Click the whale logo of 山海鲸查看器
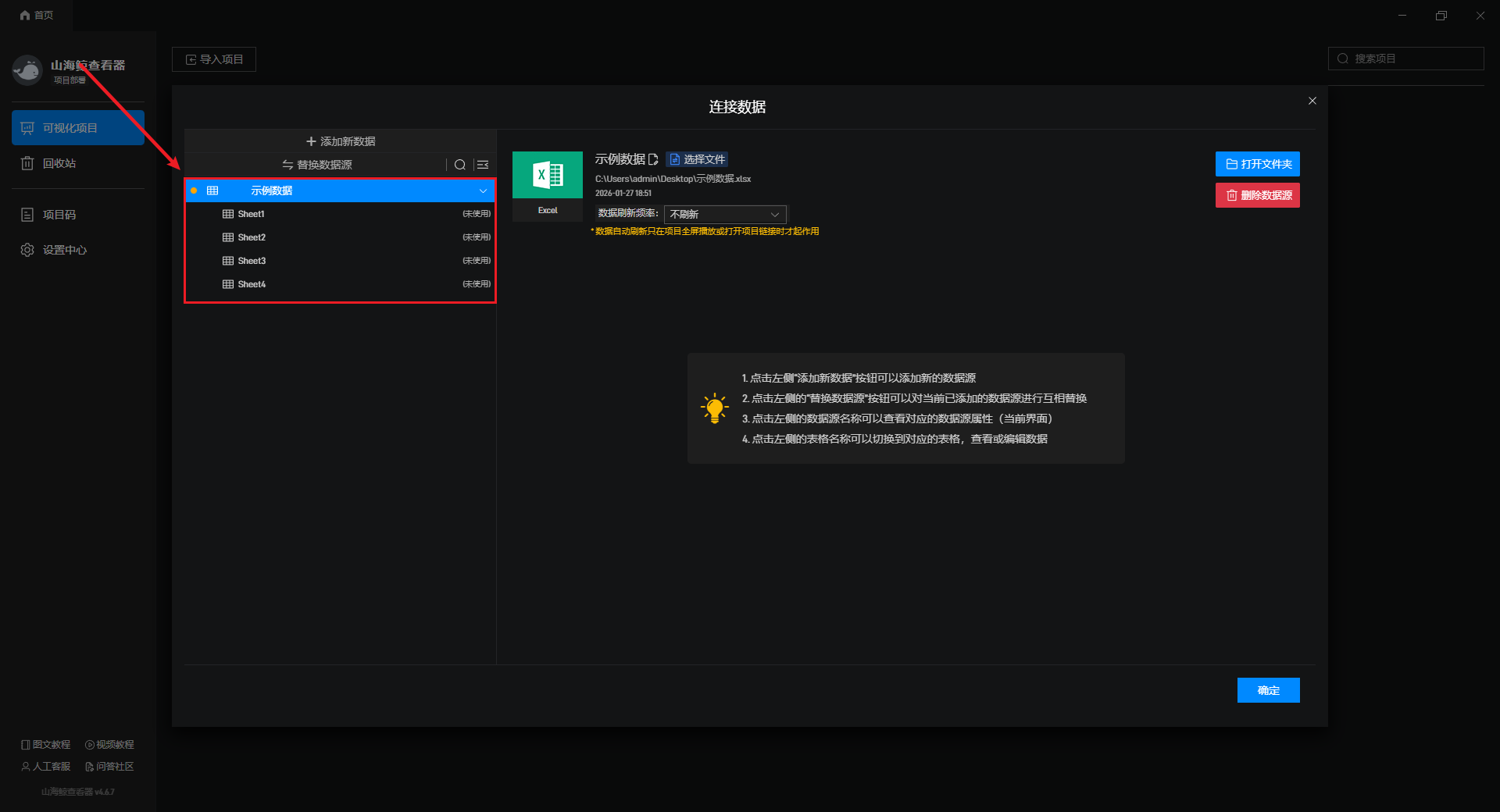Image resolution: width=1500 pixels, height=812 pixels. pos(27,71)
